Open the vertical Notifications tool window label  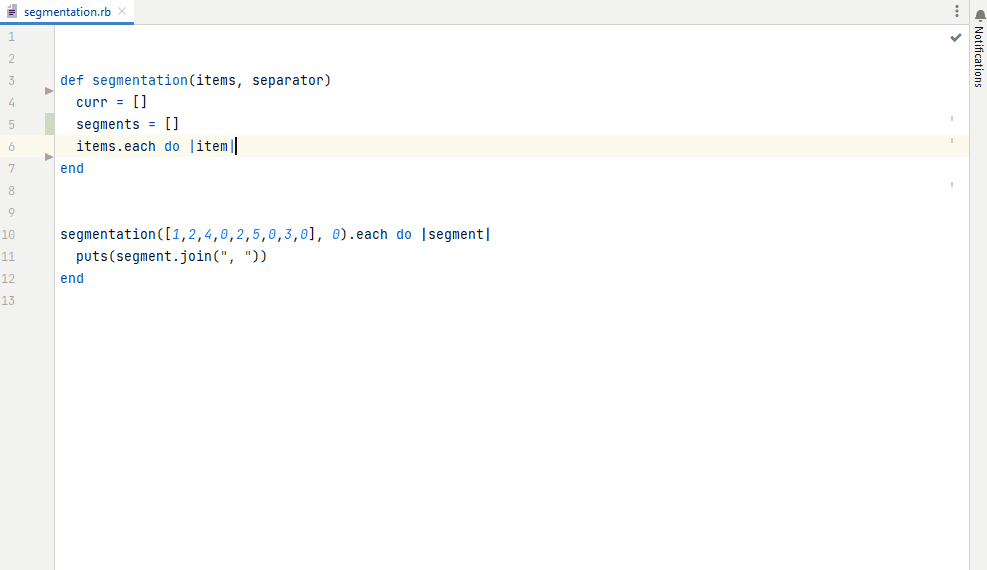[x=979, y=57]
